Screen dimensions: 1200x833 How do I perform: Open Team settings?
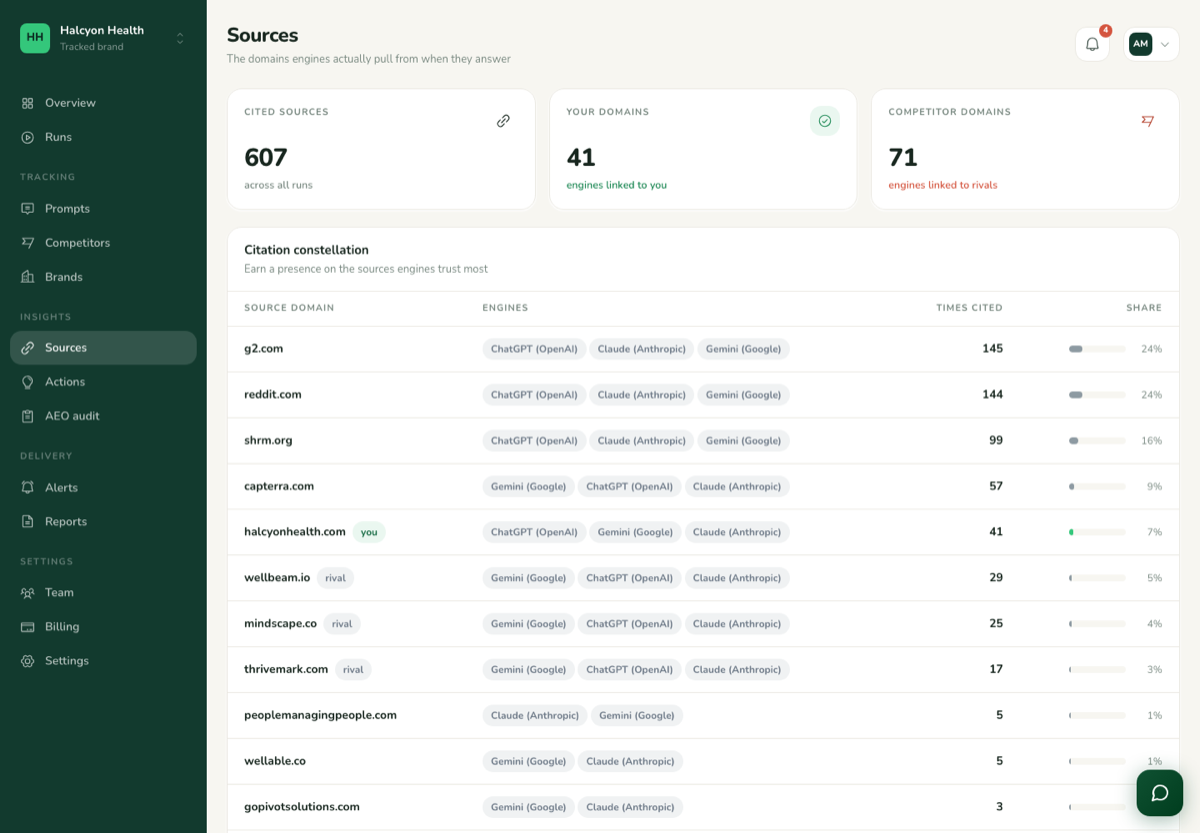click(103, 593)
